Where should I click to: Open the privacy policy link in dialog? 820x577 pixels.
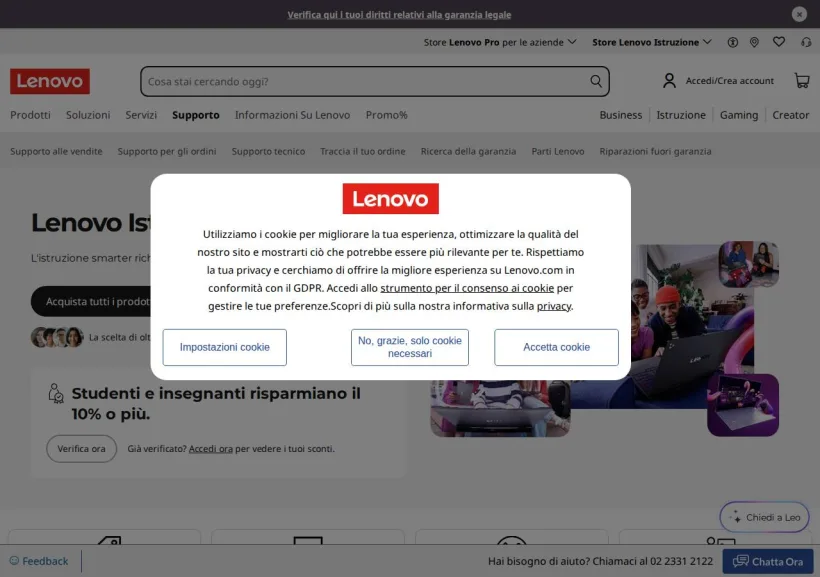(x=553, y=306)
